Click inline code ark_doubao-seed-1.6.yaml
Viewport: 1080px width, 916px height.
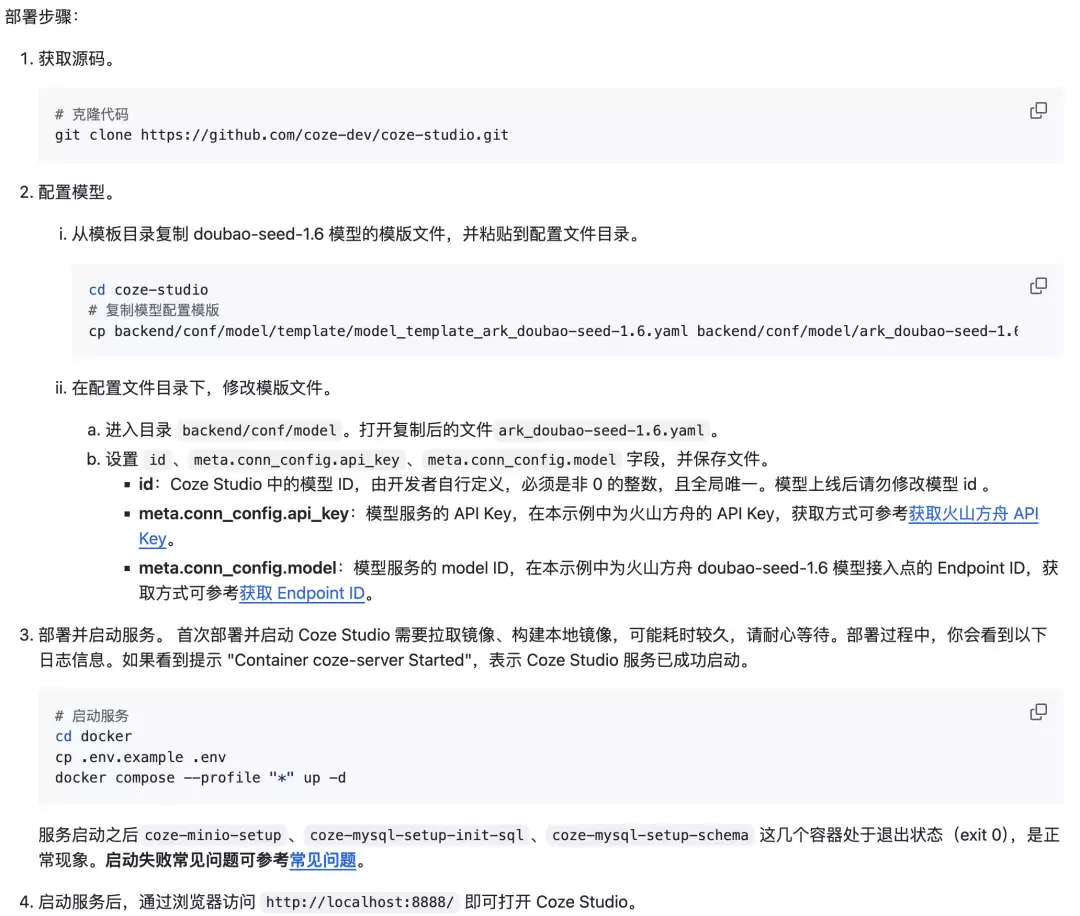click(x=601, y=430)
